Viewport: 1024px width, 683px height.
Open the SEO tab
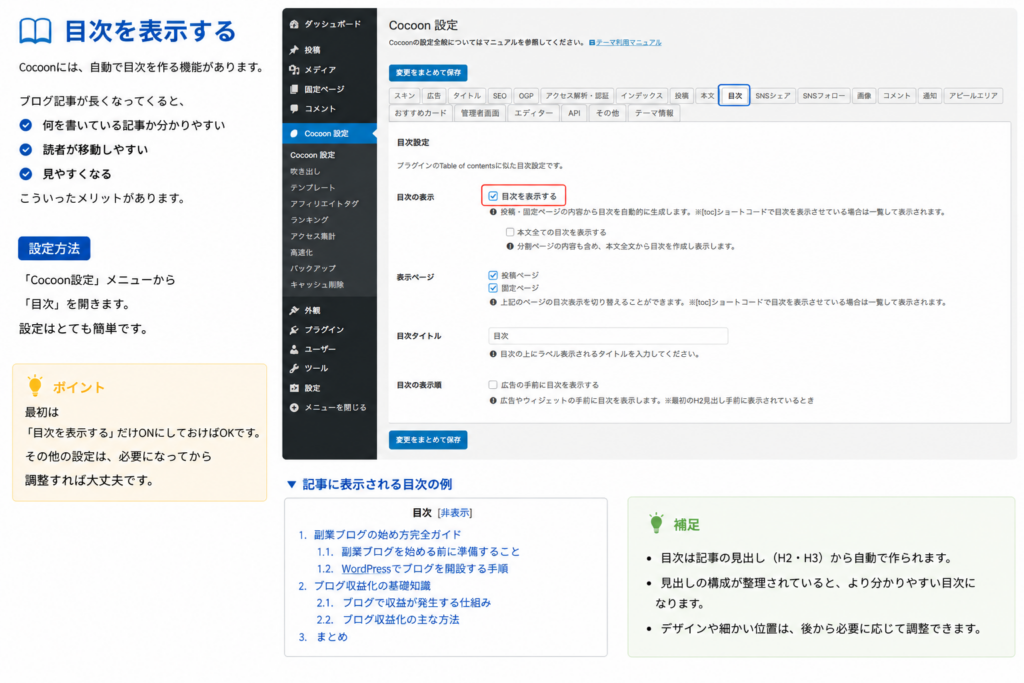click(x=500, y=95)
